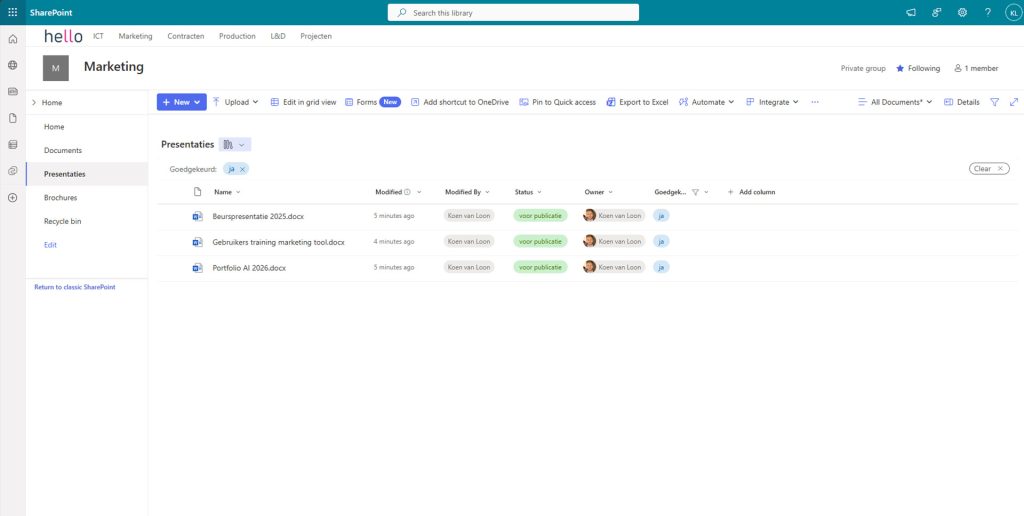This screenshot has height=516, width=1024.
Task: Click the Edit link in left navigation
Action: [50, 245]
